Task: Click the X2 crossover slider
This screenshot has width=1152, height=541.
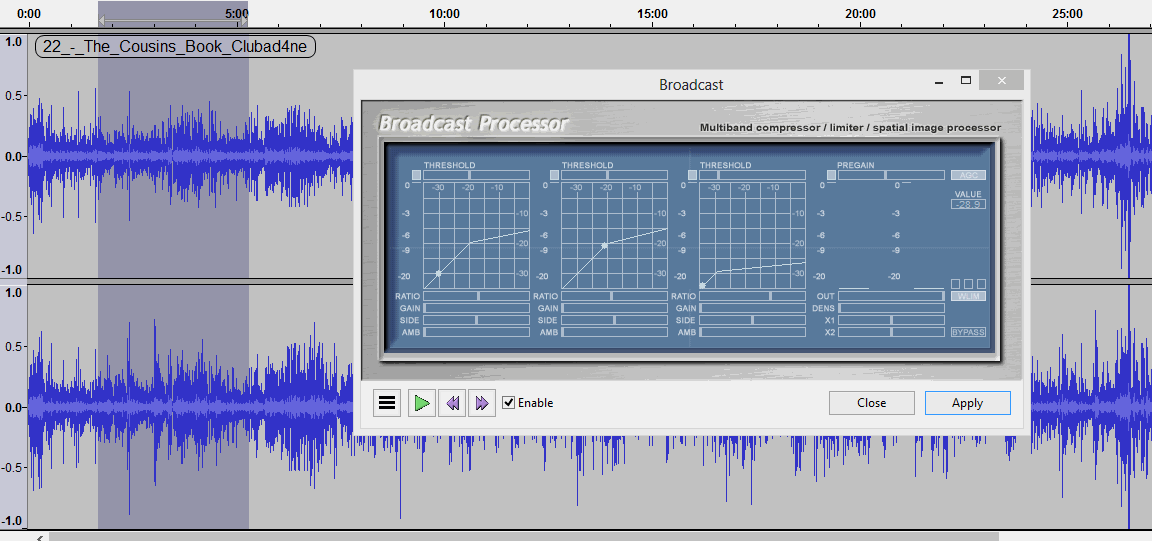Action: point(891,332)
